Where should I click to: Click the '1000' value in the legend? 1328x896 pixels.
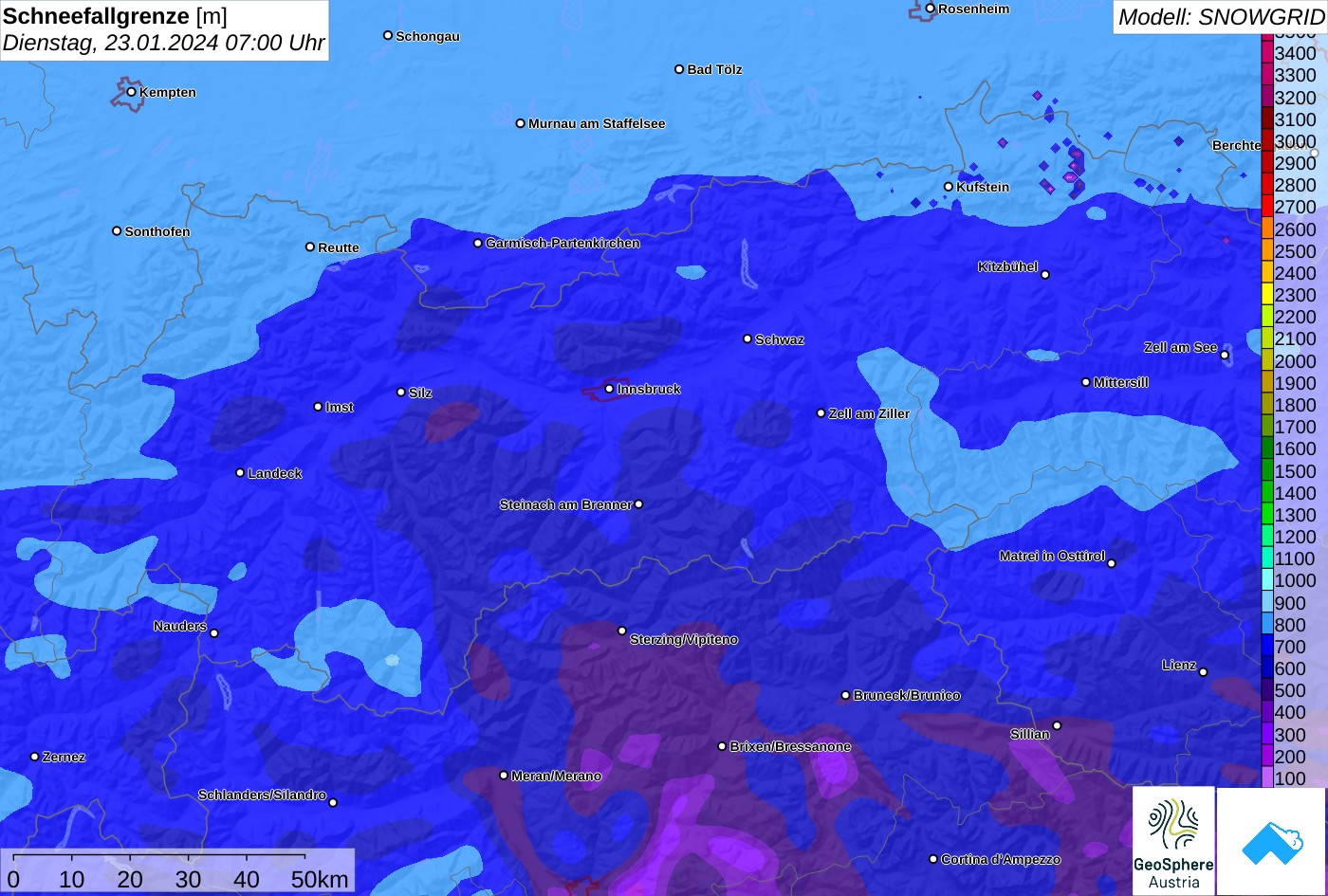tap(1296, 580)
